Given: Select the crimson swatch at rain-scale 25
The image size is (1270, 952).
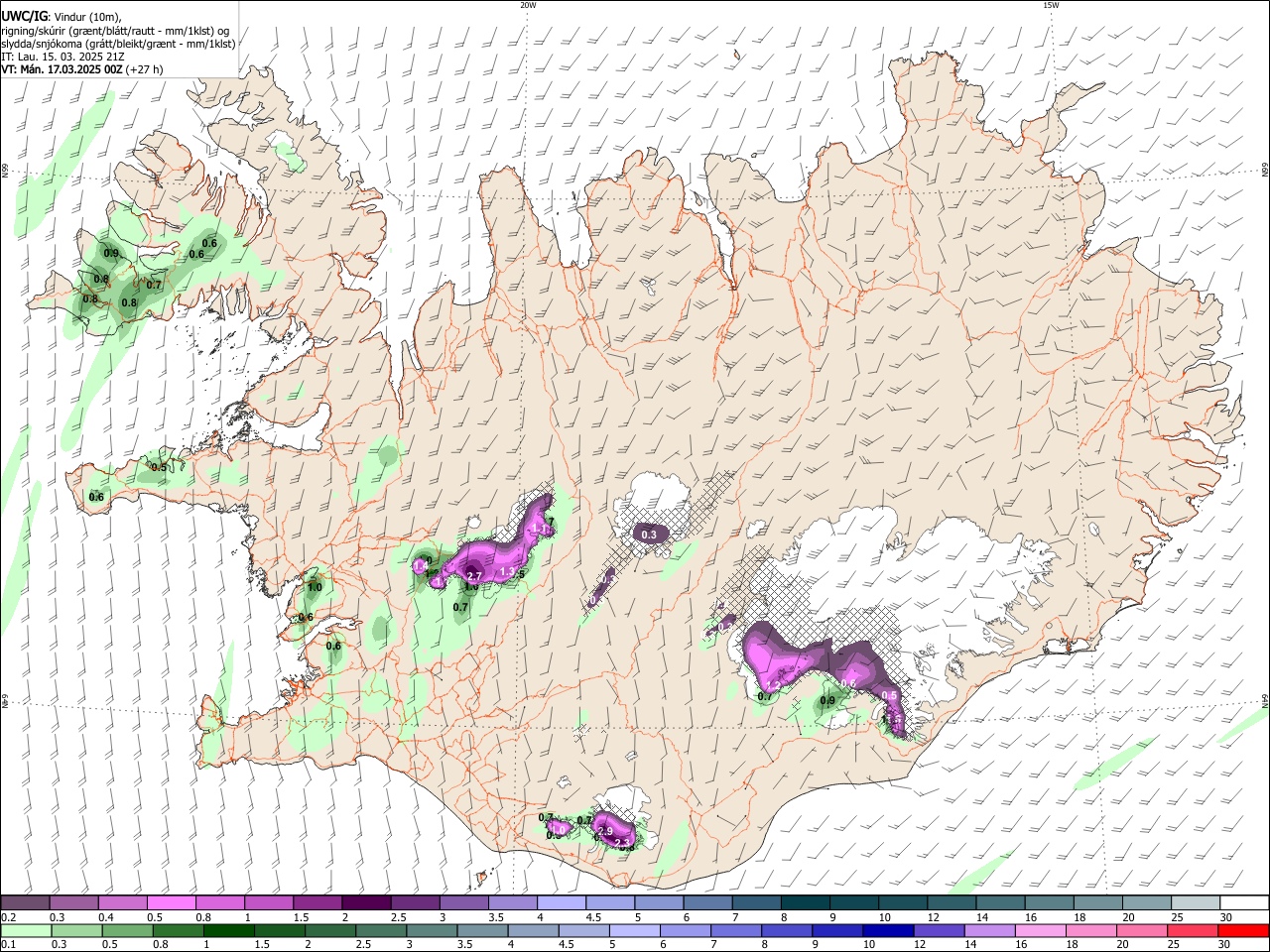Looking at the screenshot, I should pos(1192,931).
